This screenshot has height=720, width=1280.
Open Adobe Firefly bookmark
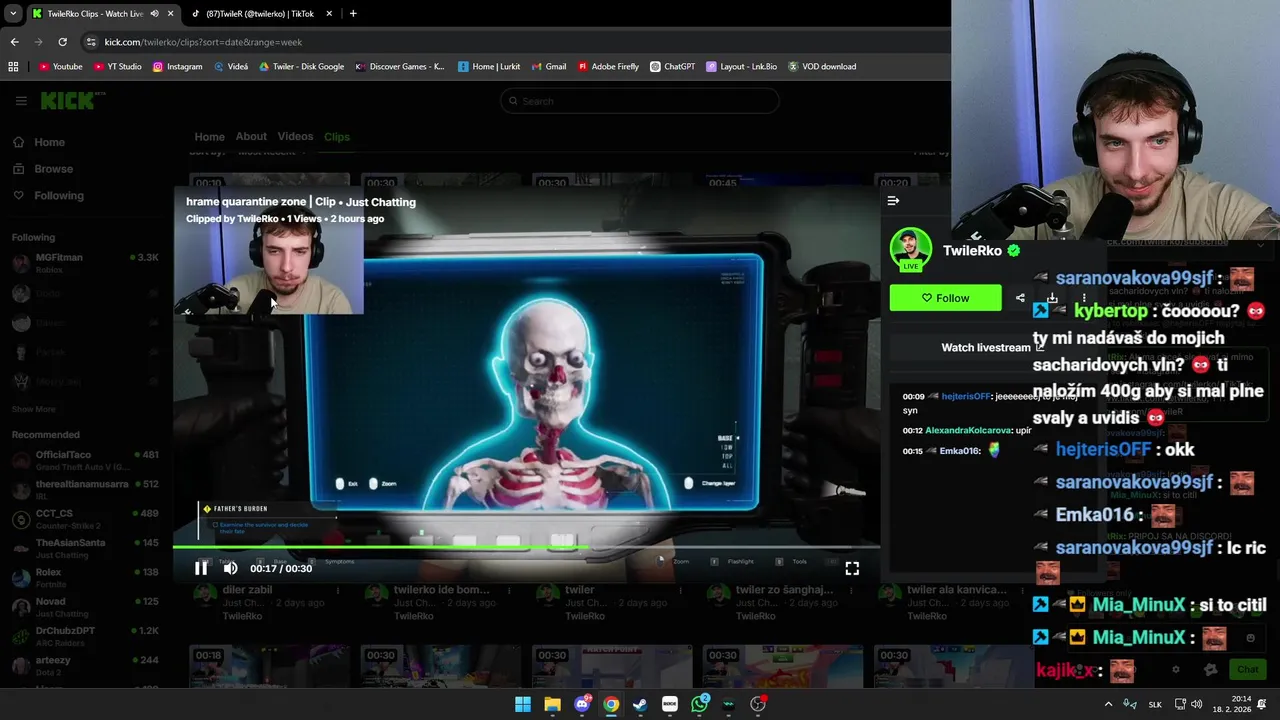(x=608, y=67)
